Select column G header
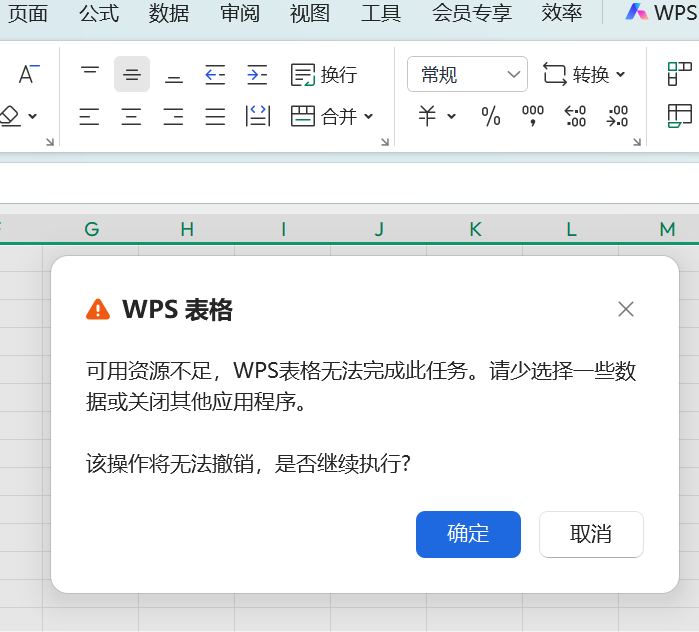This screenshot has height=632, width=699. pos(91,229)
